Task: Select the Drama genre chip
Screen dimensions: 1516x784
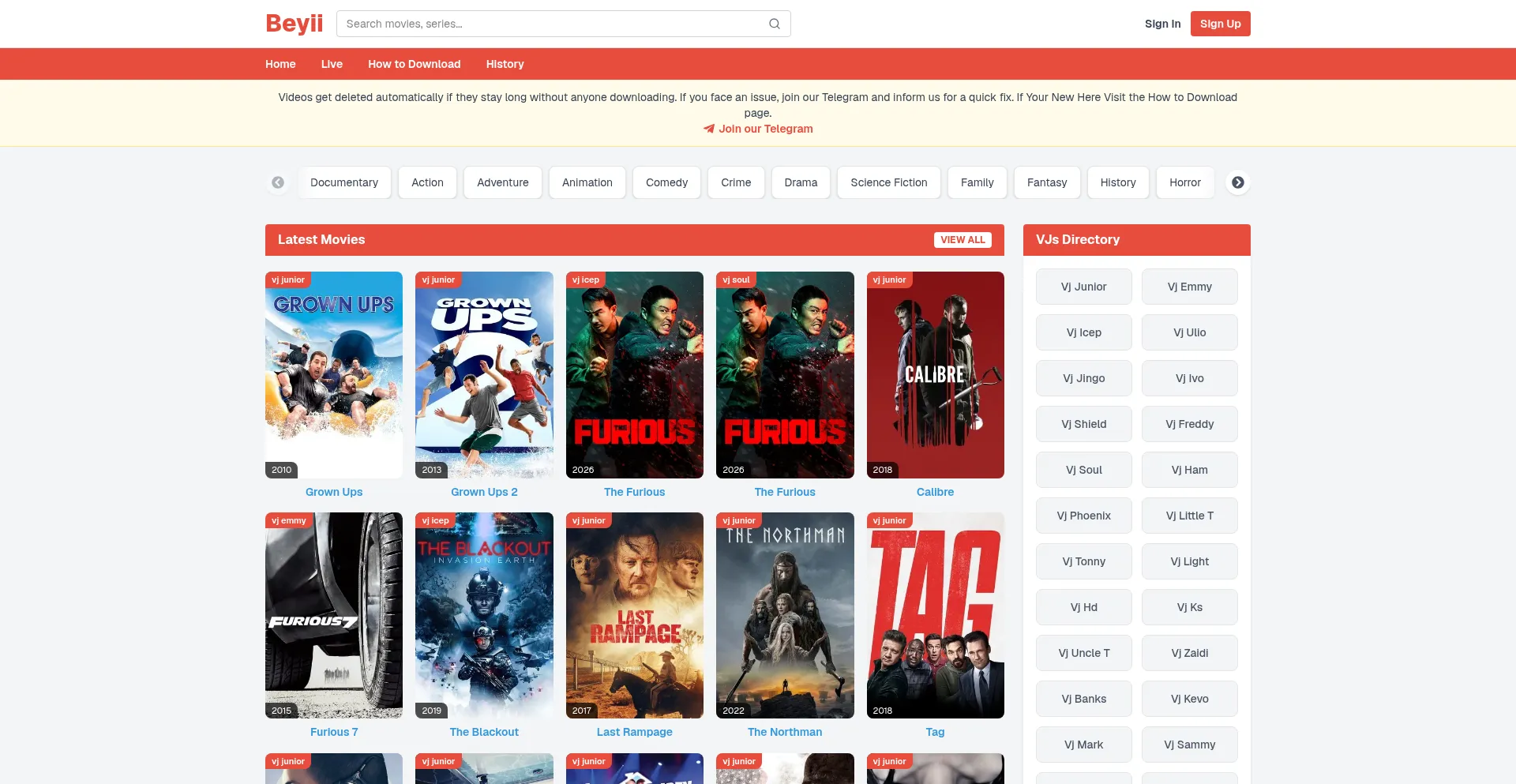Action: [801, 182]
